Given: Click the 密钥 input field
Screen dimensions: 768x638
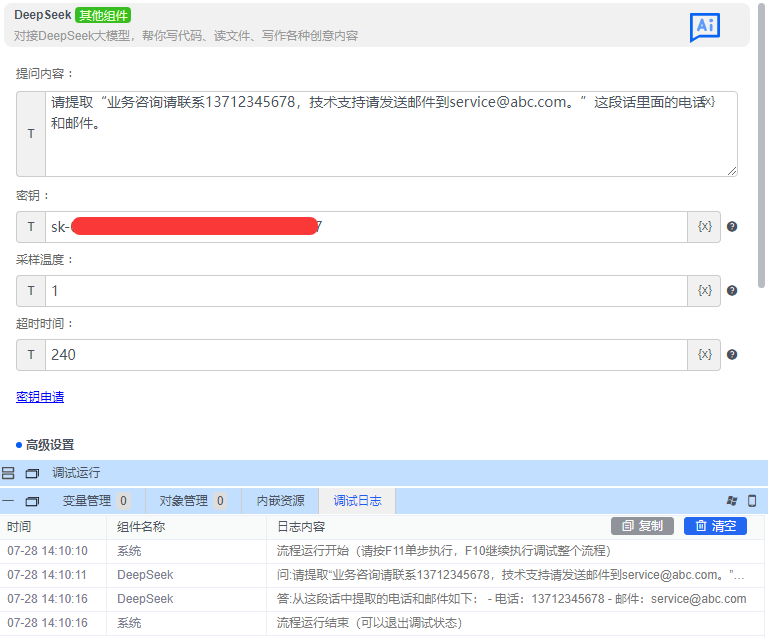Looking at the screenshot, I should 366,227.
